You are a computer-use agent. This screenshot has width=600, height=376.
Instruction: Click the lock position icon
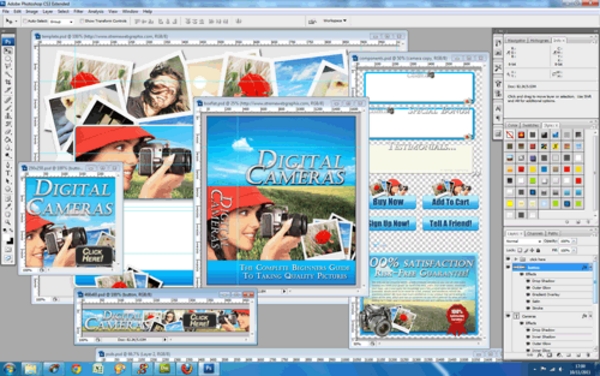pyautogui.click(x=532, y=250)
